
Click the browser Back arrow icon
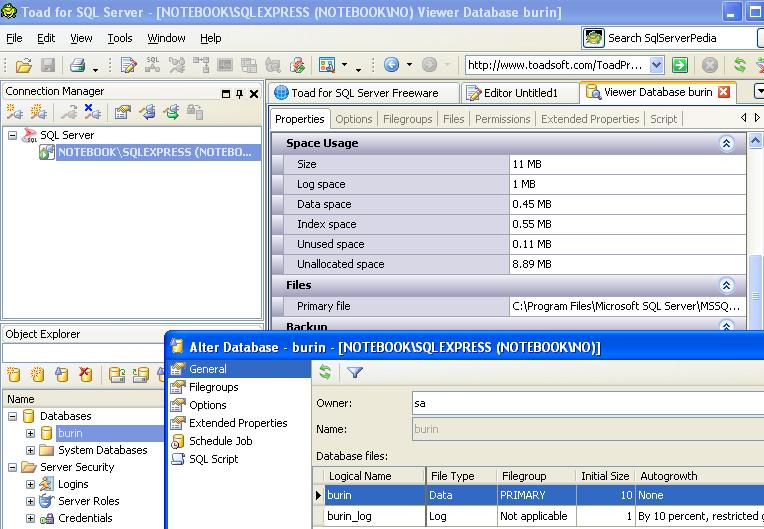pos(391,65)
